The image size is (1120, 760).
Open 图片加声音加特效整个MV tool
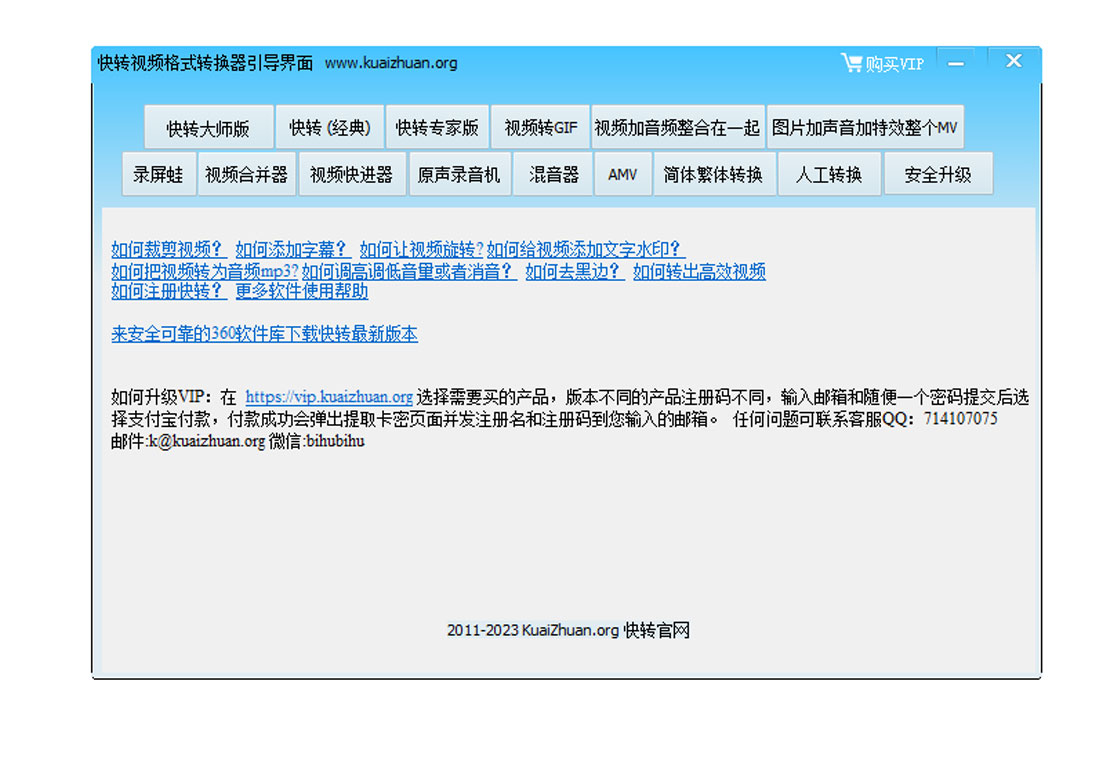click(x=865, y=128)
